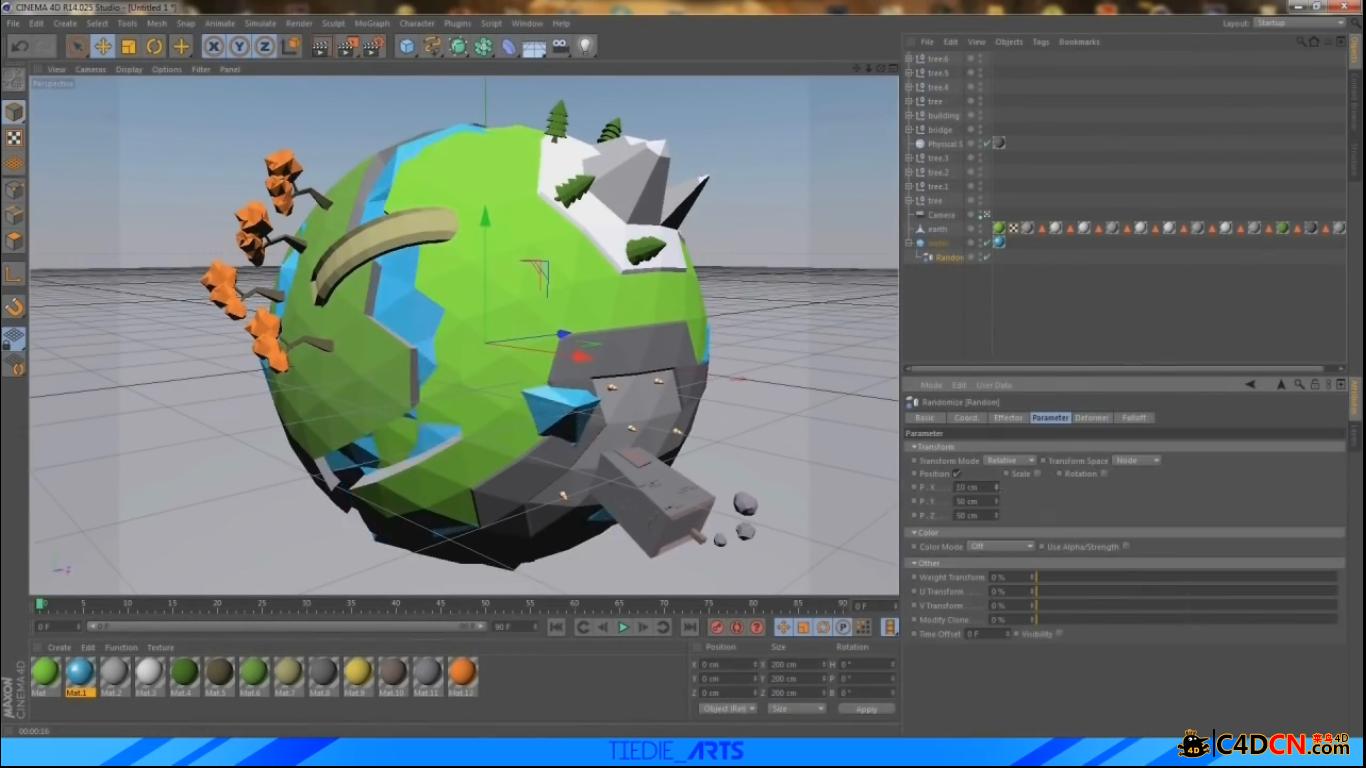Switch to the Effector tab
Screen dimensions: 1366x768
[1008, 418]
